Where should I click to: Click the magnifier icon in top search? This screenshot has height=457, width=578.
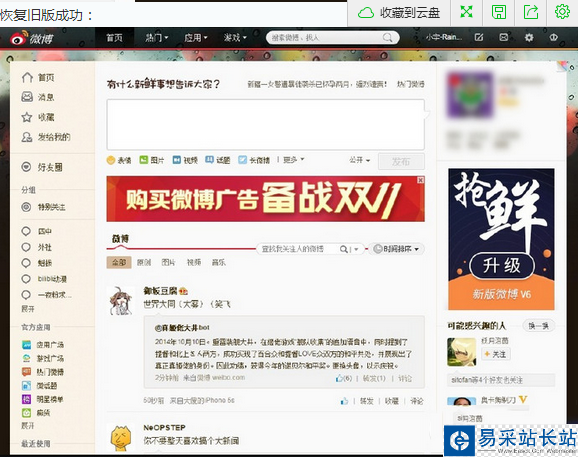coord(387,38)
